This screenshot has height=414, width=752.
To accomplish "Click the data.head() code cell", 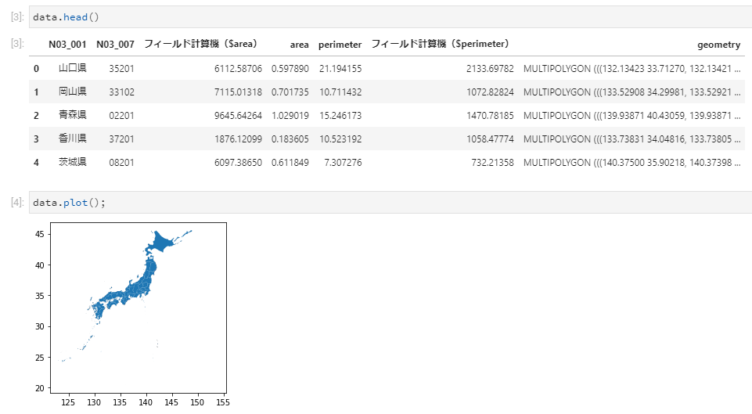I will (x=390, y=17).
